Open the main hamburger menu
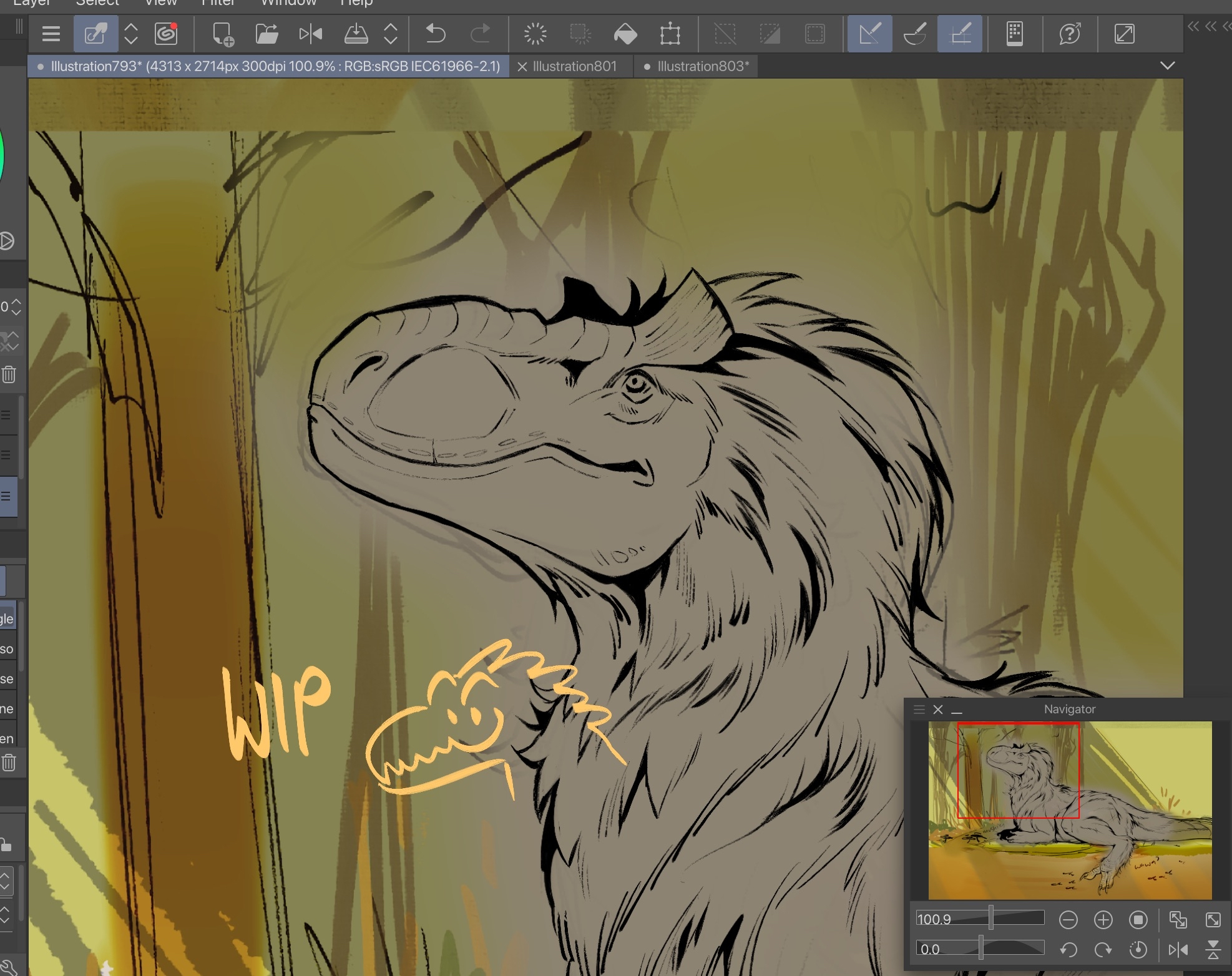Image resolution: width=1232 pixels, height=976 pixels. (x=51, y=34)
